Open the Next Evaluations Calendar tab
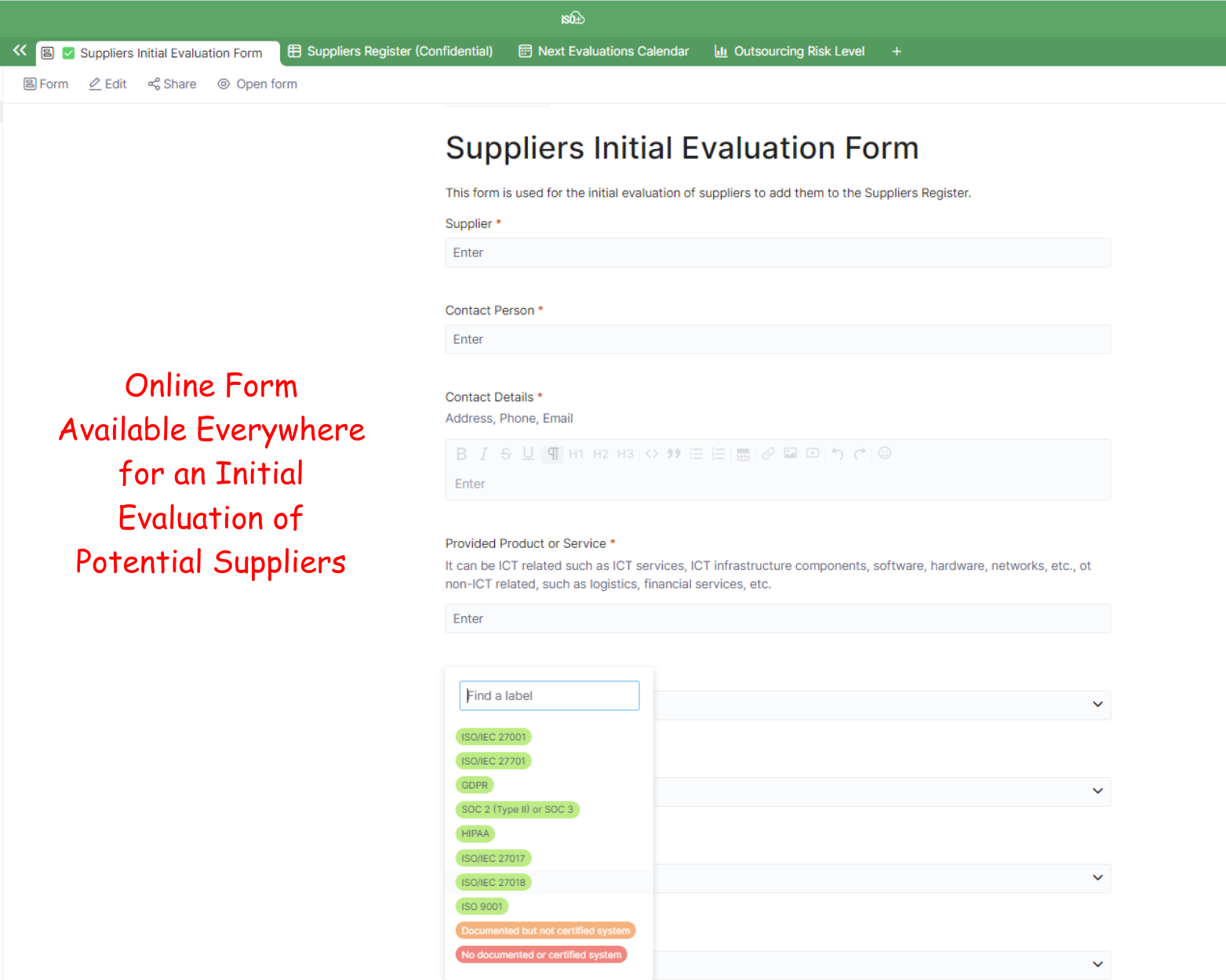The width and height of the screenshot is (1226, 980). tap(604, 51)
